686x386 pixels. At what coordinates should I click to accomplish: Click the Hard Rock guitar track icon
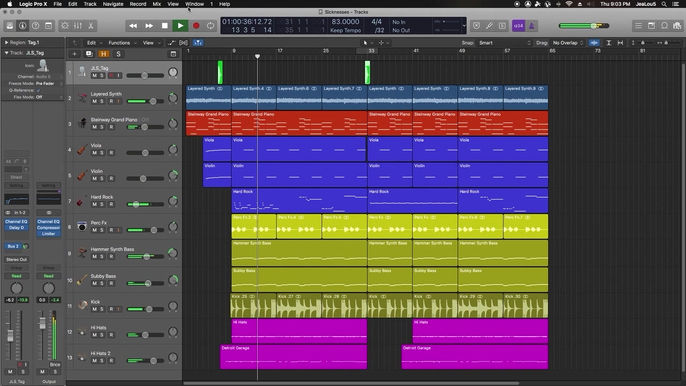coord(80,201)
